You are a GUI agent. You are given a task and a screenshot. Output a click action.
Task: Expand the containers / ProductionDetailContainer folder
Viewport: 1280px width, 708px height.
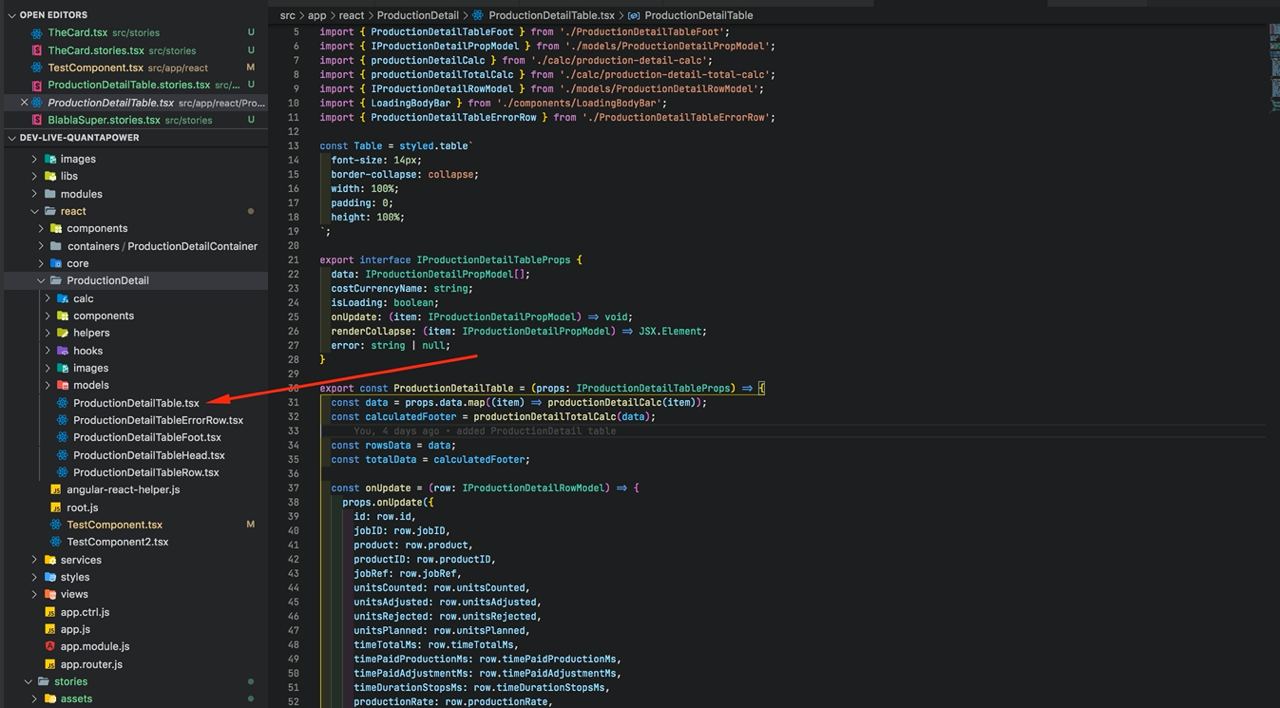pos(41,246)
